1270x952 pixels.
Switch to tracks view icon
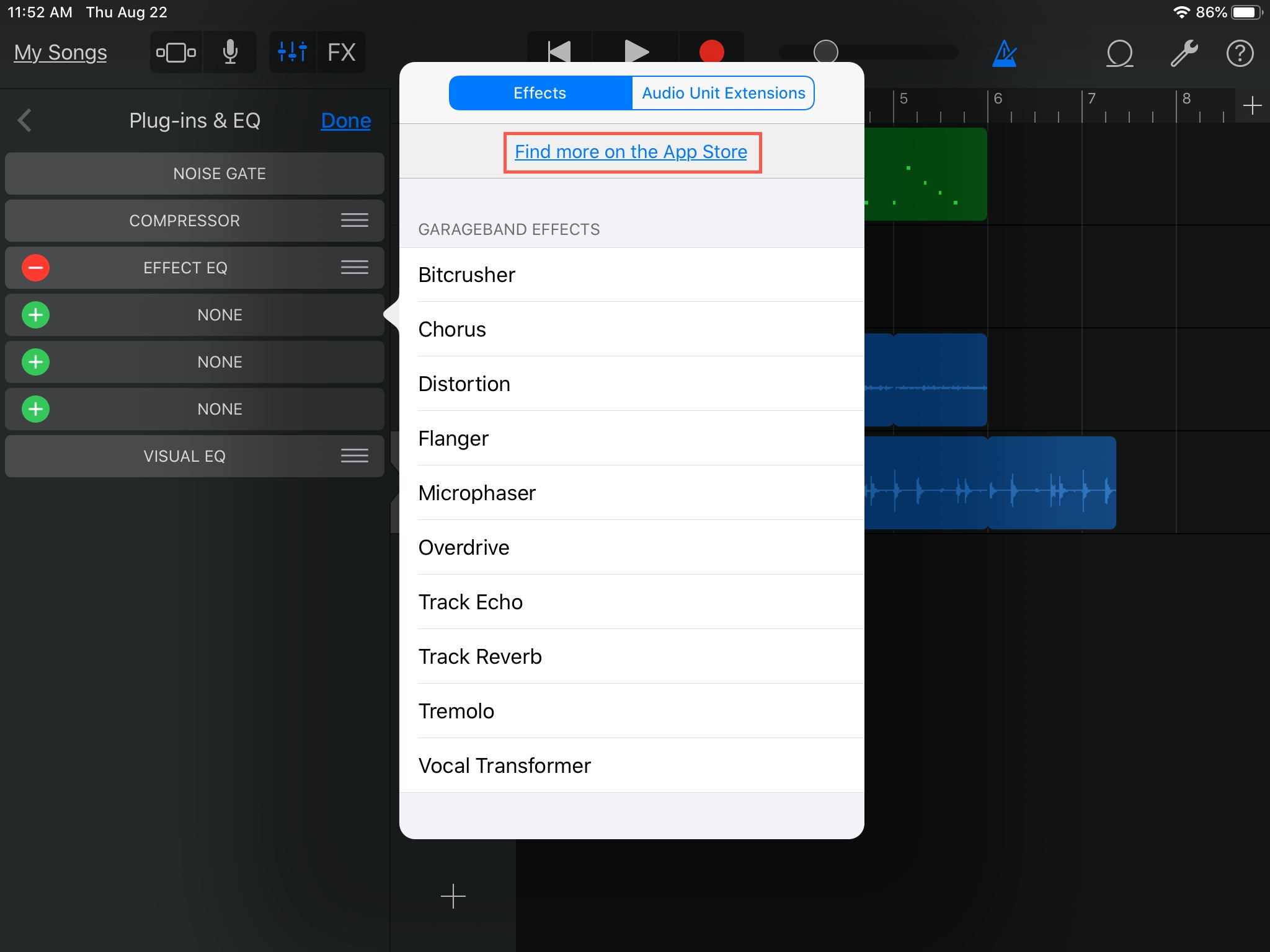point(176,53)
